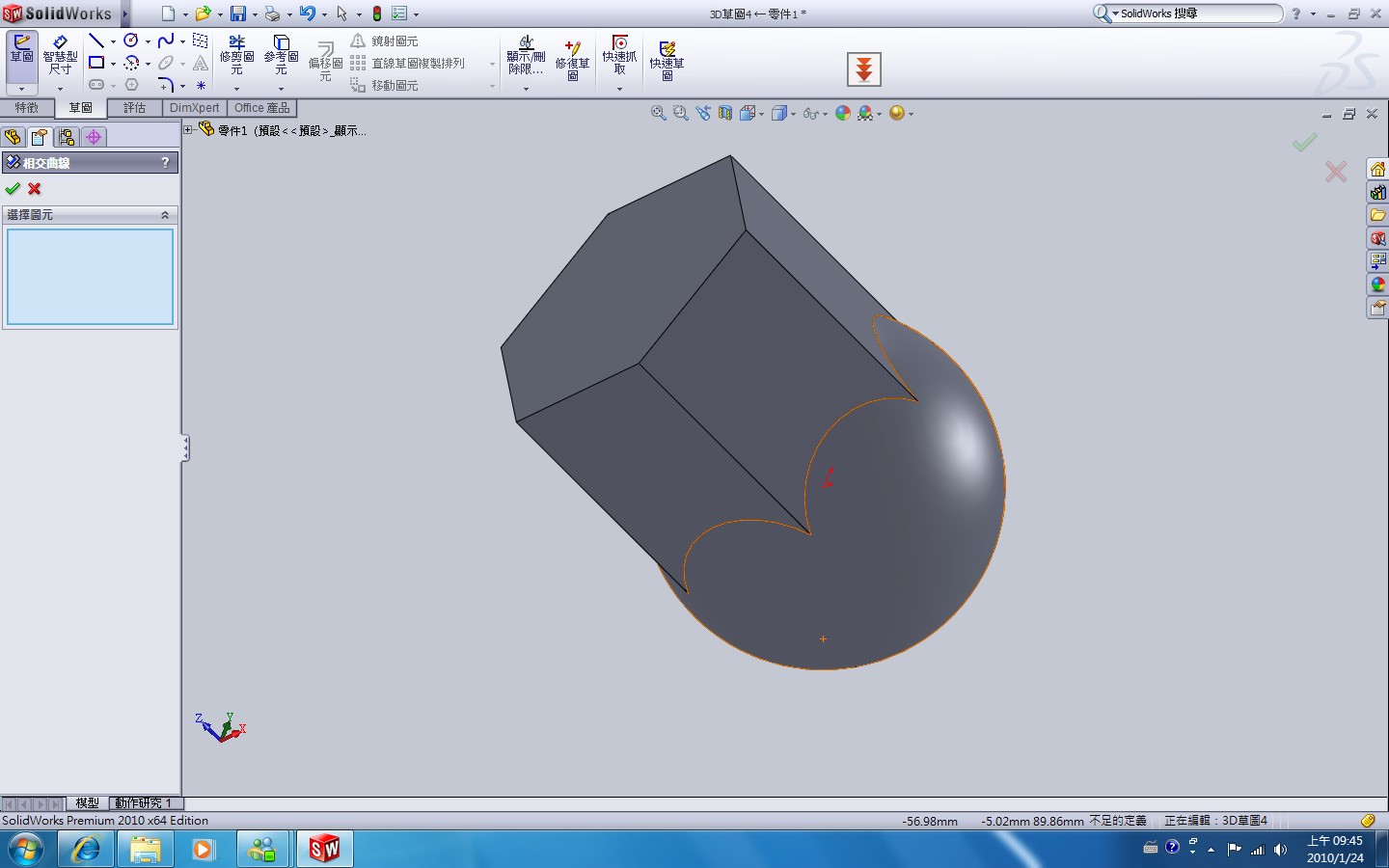Launch Internet Explorer from the taskbar
The width and height of the screenshot is (1389, 868).
(x=87, y=849)
